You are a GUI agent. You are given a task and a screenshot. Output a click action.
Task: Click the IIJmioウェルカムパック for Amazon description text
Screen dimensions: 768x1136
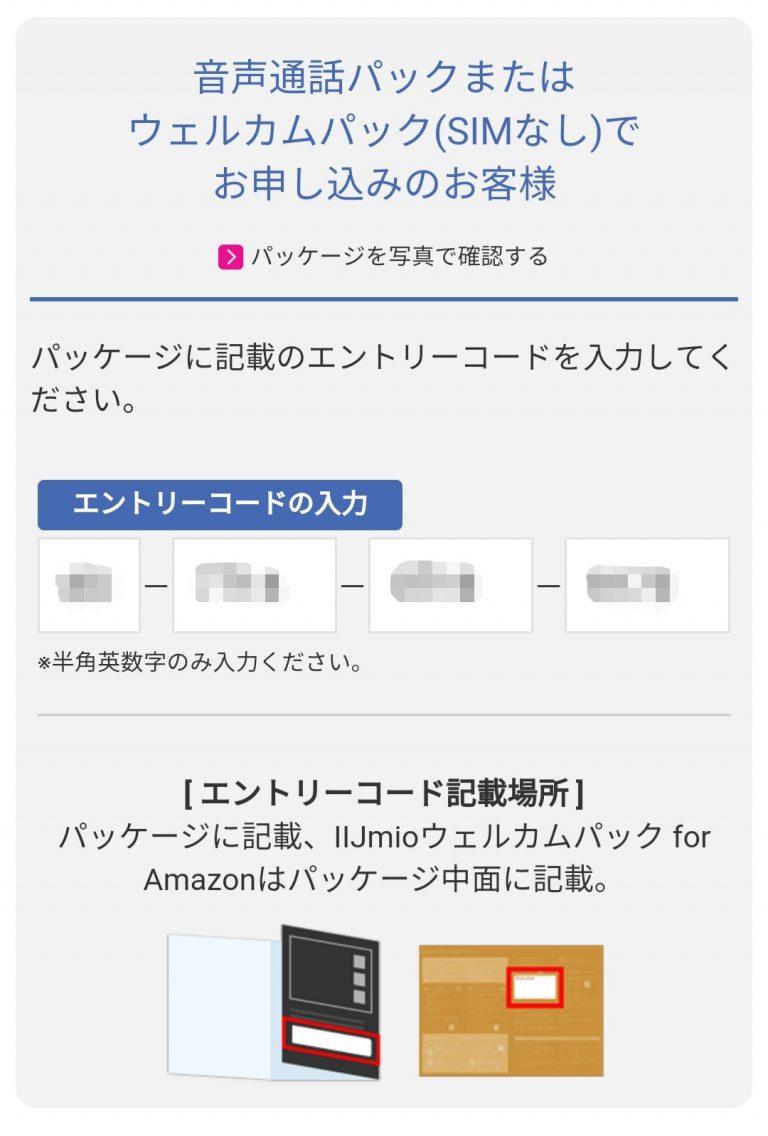click(384, 857)
